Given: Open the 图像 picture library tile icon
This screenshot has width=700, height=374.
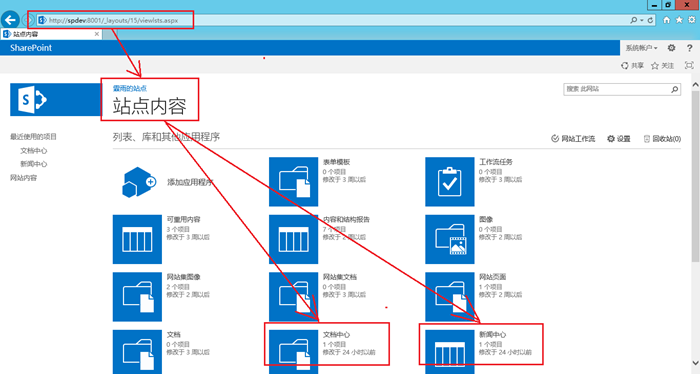Looking at the screenshot, I should pyautogui.click(x=450, y=239).
